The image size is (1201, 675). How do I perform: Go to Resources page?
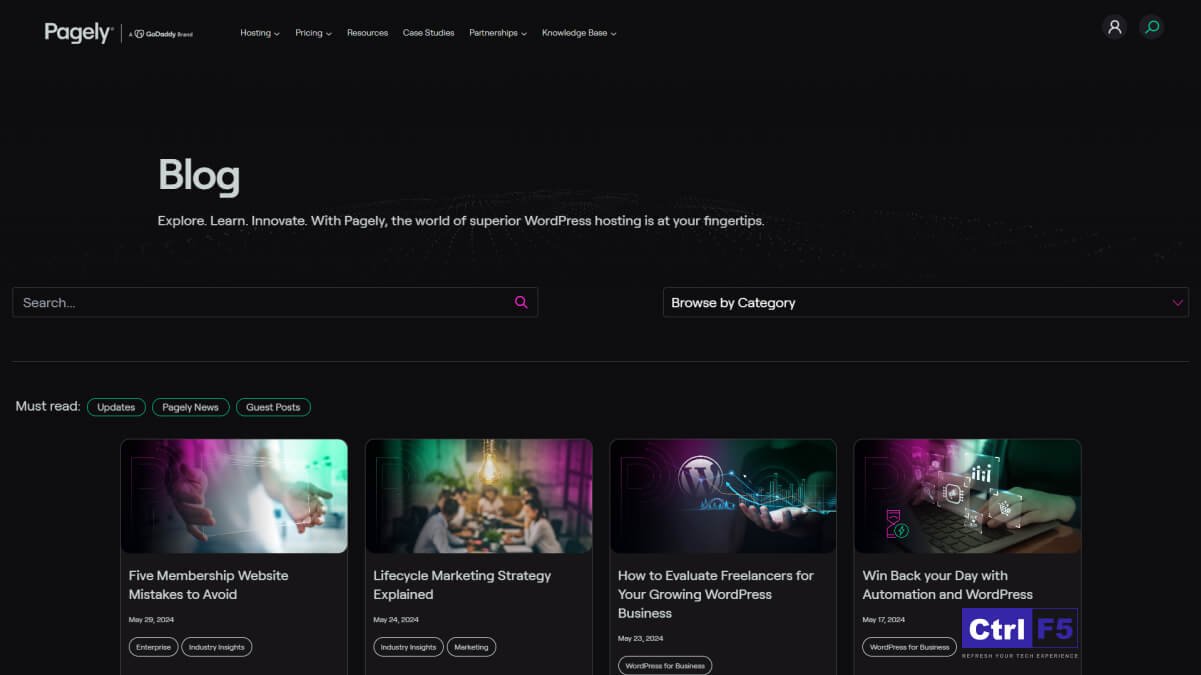click(367, 33)
